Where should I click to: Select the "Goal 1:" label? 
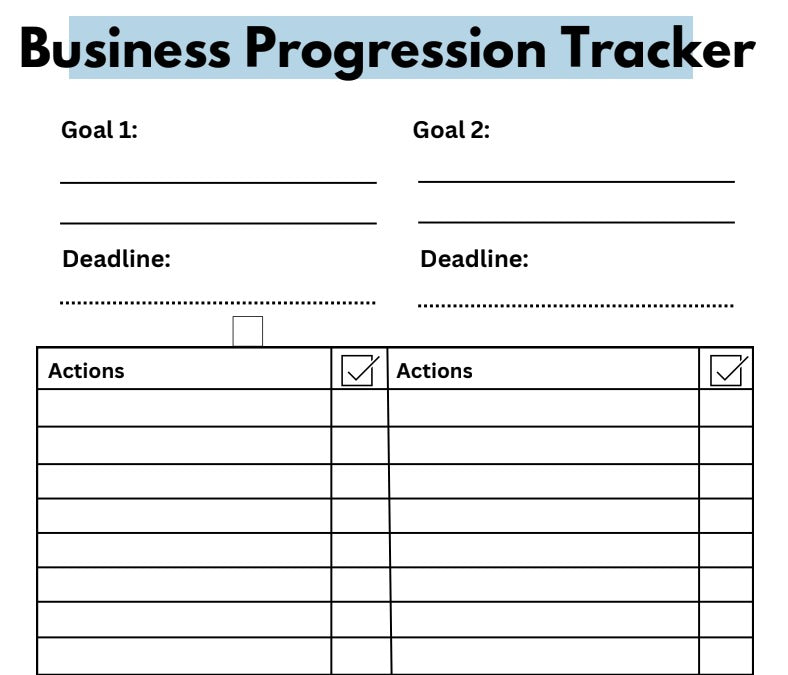[99, 130]
